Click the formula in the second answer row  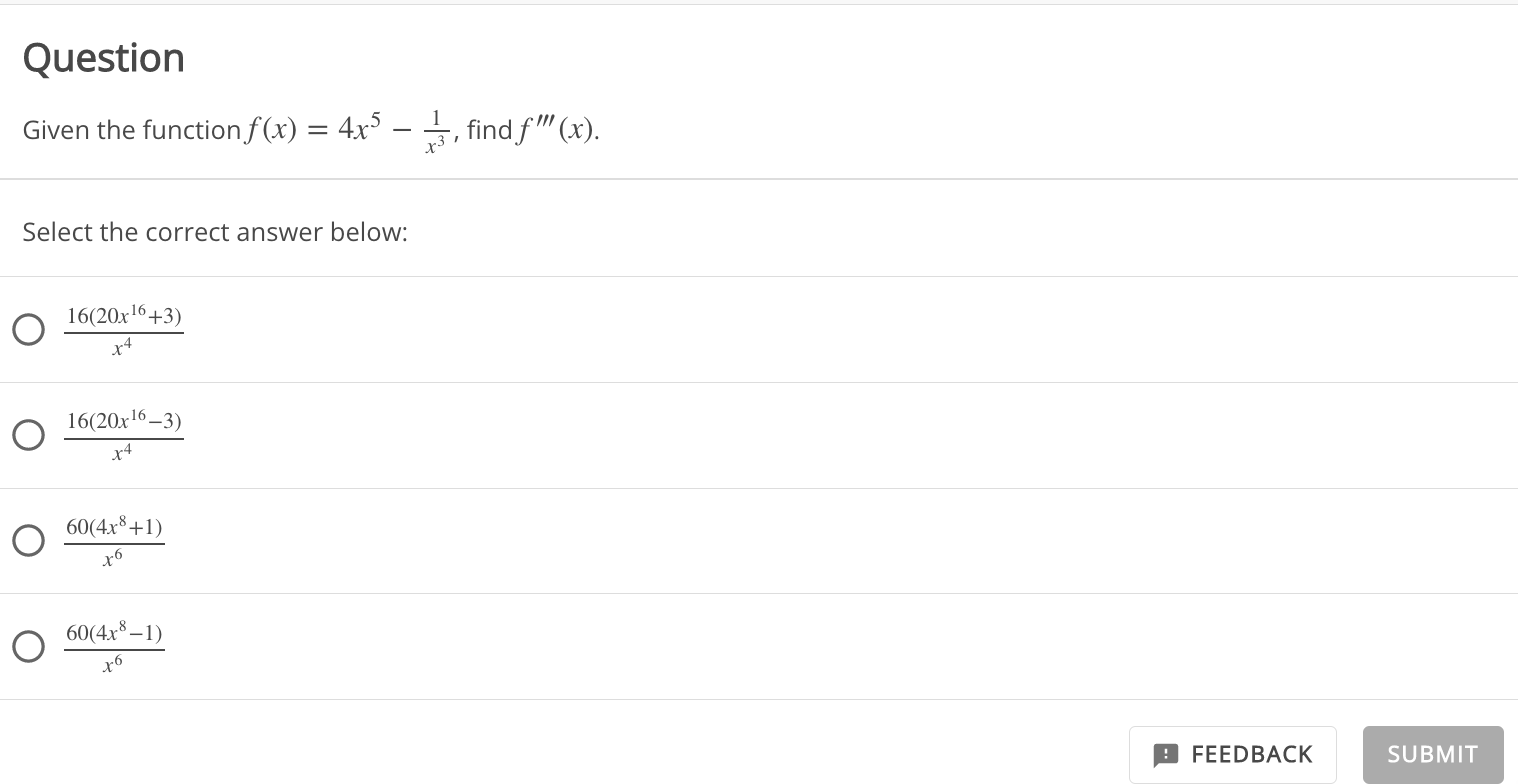(124, 435)
